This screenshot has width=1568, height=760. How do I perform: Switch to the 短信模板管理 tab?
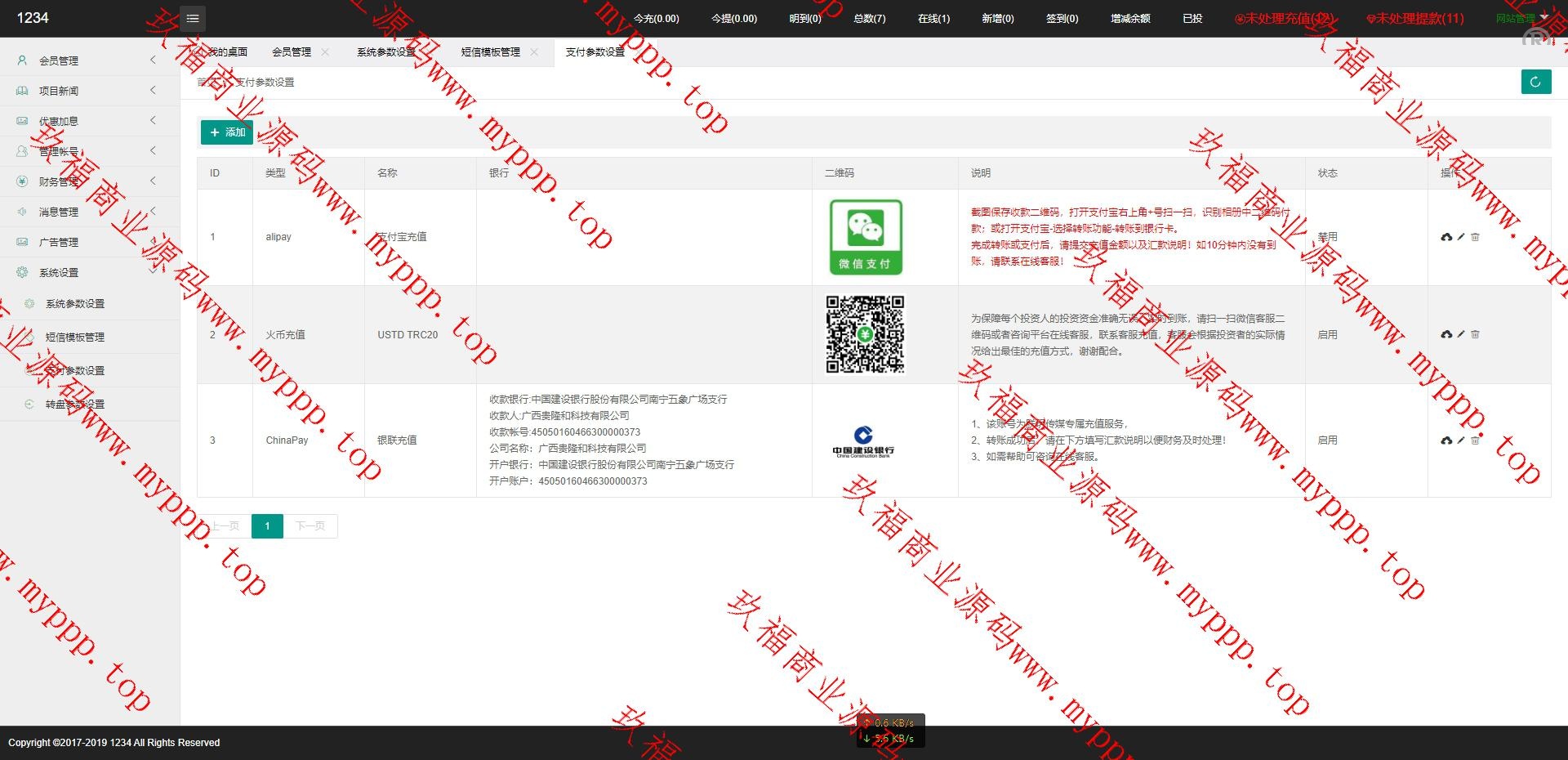(490, 52)
